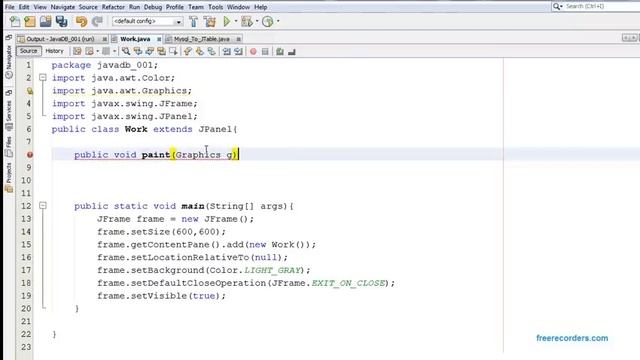Click inside the Search (Ctrl+I) field

pos(602,6)
